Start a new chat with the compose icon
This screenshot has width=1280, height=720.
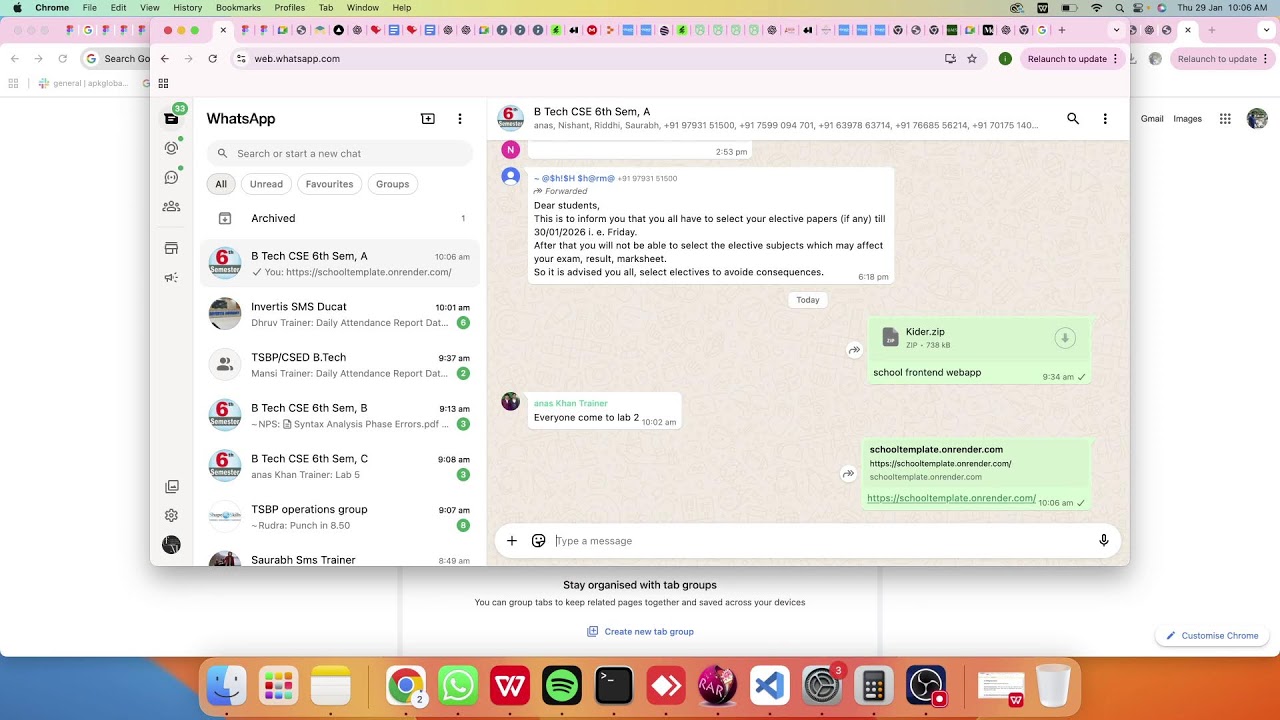[x=428, y=119]
